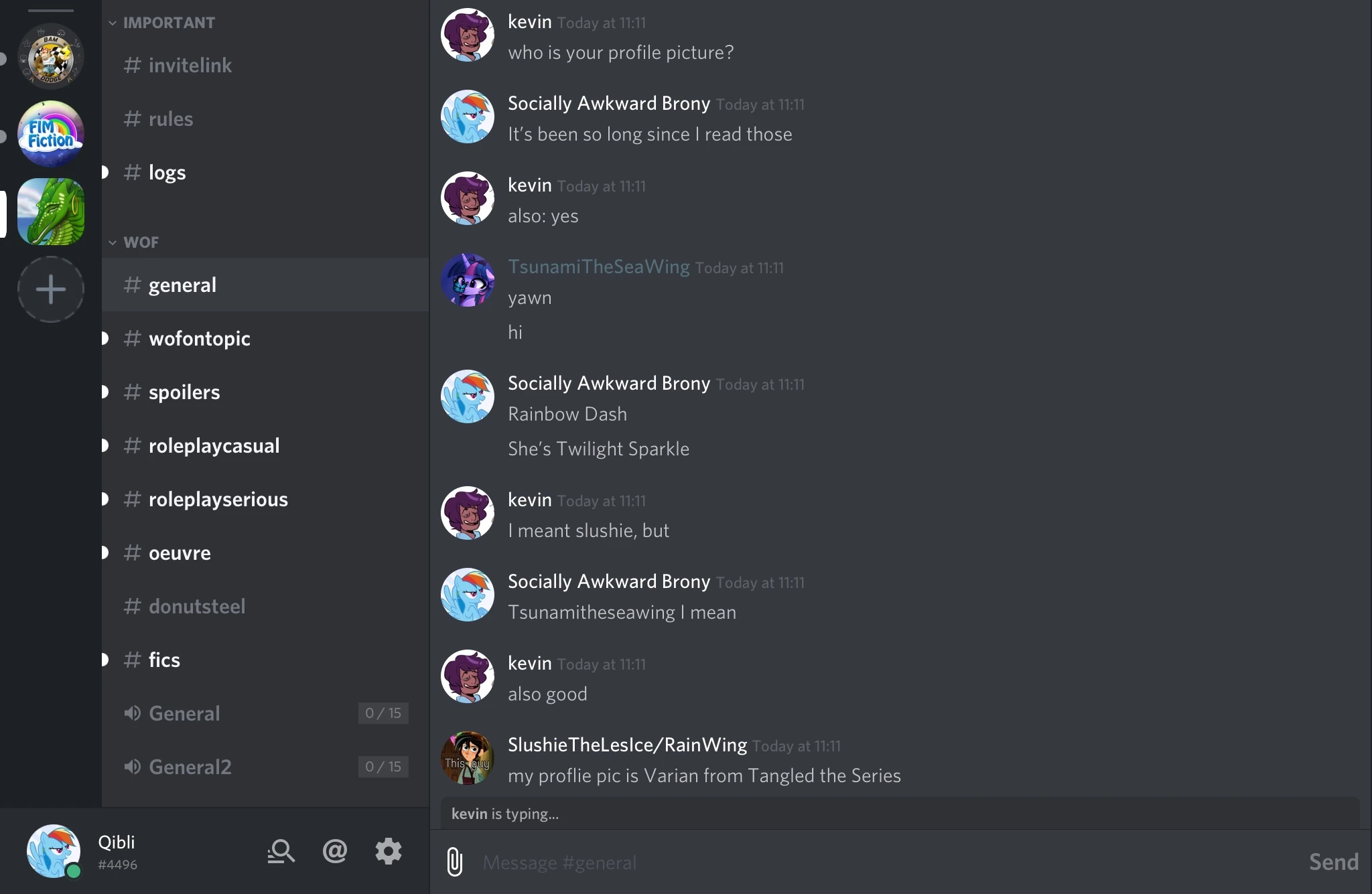Click Qibli's profile avatar at bottom
Viewport: 1372px width, 894px height.
pos(54,851)
